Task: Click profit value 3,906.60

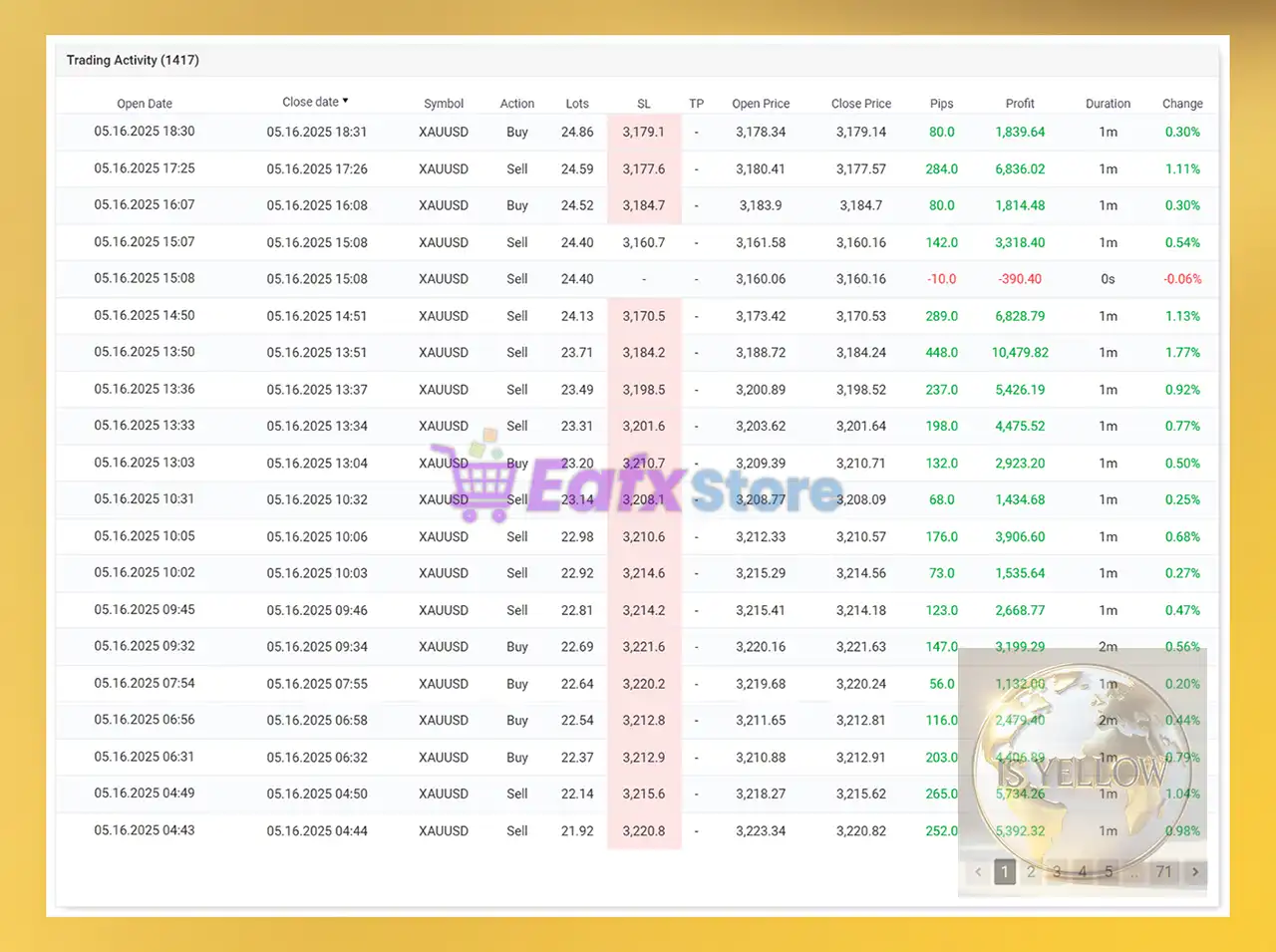Action: [1020, 537]
